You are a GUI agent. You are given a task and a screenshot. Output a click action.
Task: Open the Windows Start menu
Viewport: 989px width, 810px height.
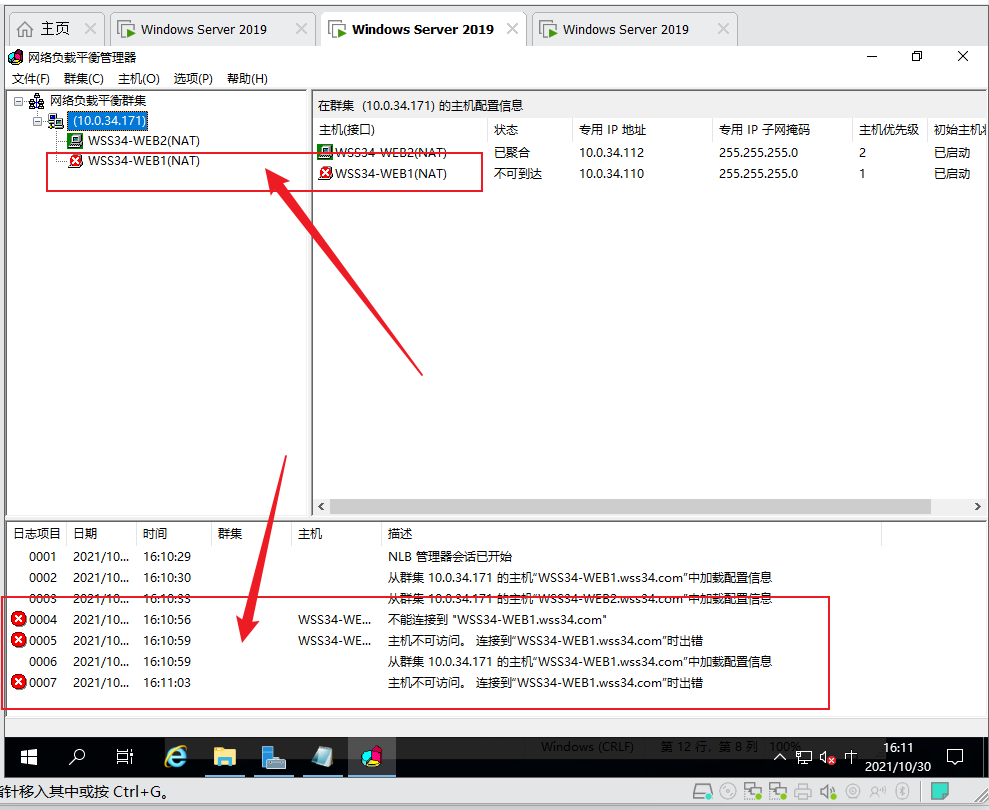coord(29,757)
